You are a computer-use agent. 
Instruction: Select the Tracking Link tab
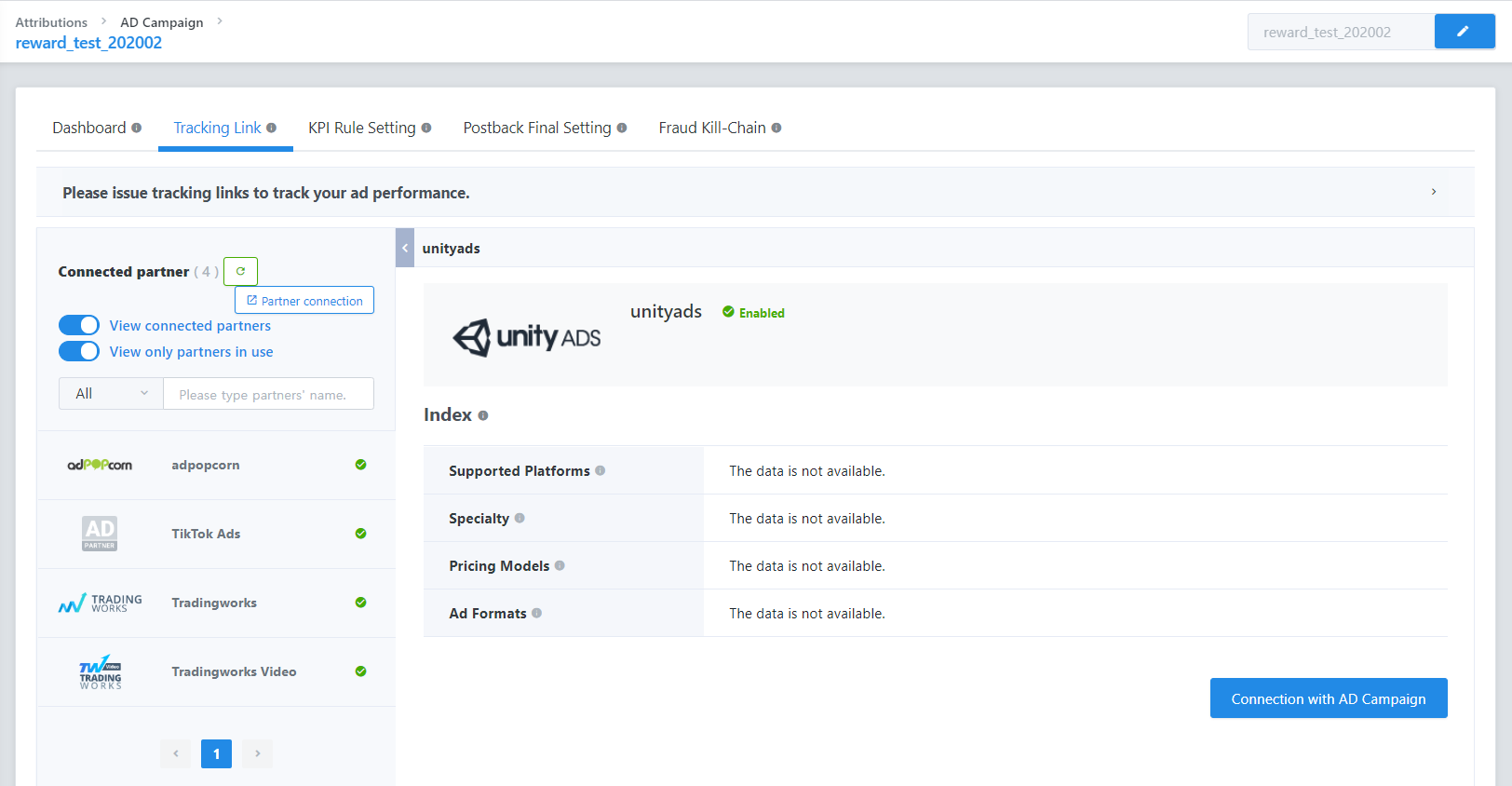(217, 128)
